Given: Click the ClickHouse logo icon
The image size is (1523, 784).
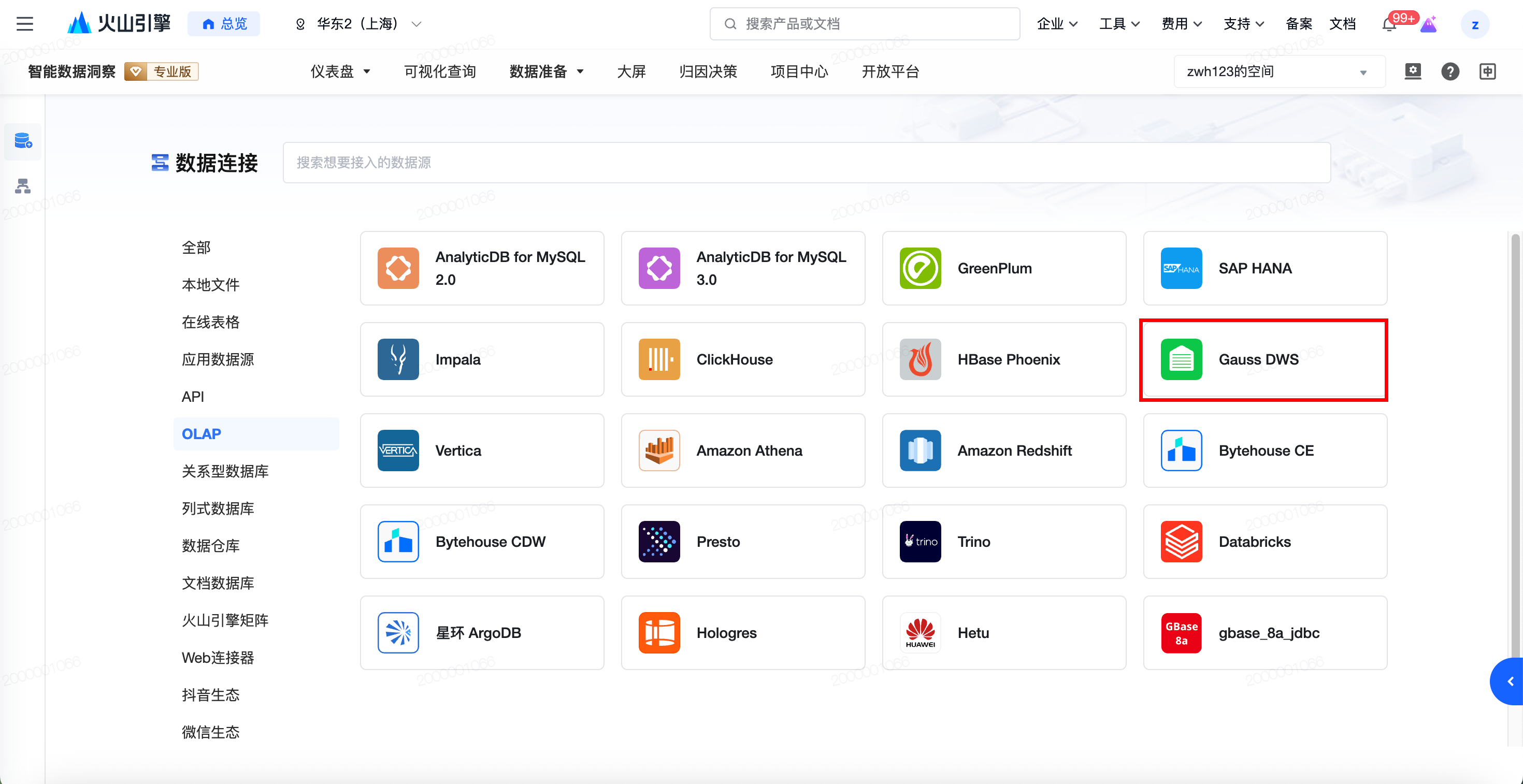Looking at the screenshot, I should tap(659, 359).
